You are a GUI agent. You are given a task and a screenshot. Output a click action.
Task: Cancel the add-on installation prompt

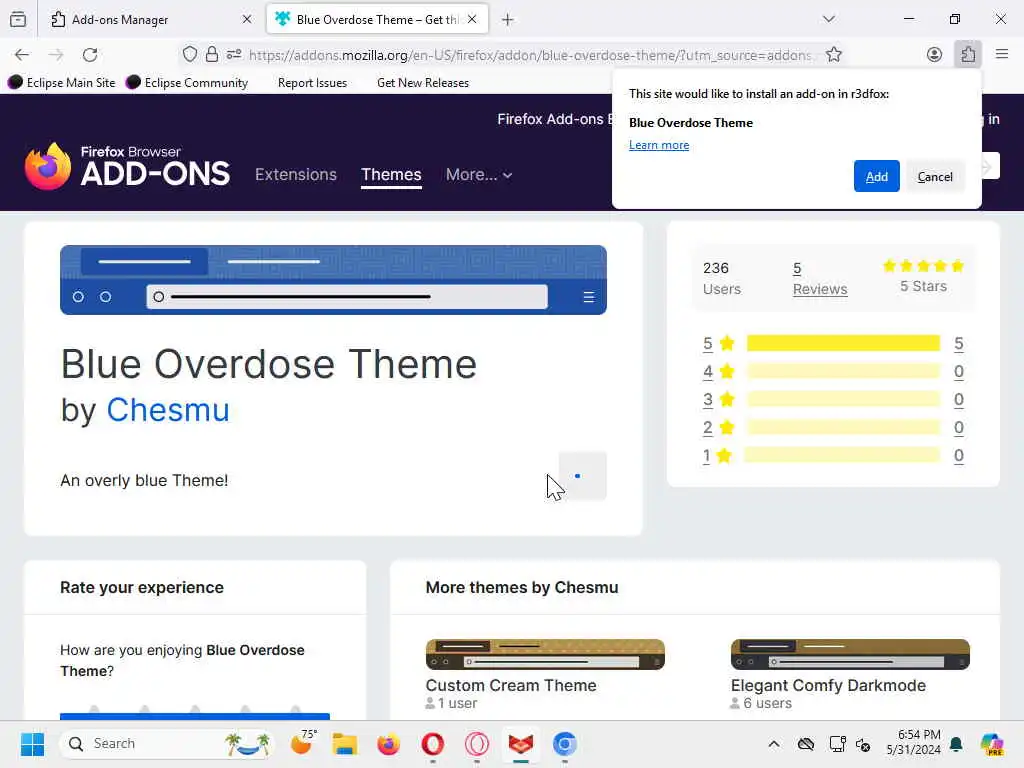(935, 176)
